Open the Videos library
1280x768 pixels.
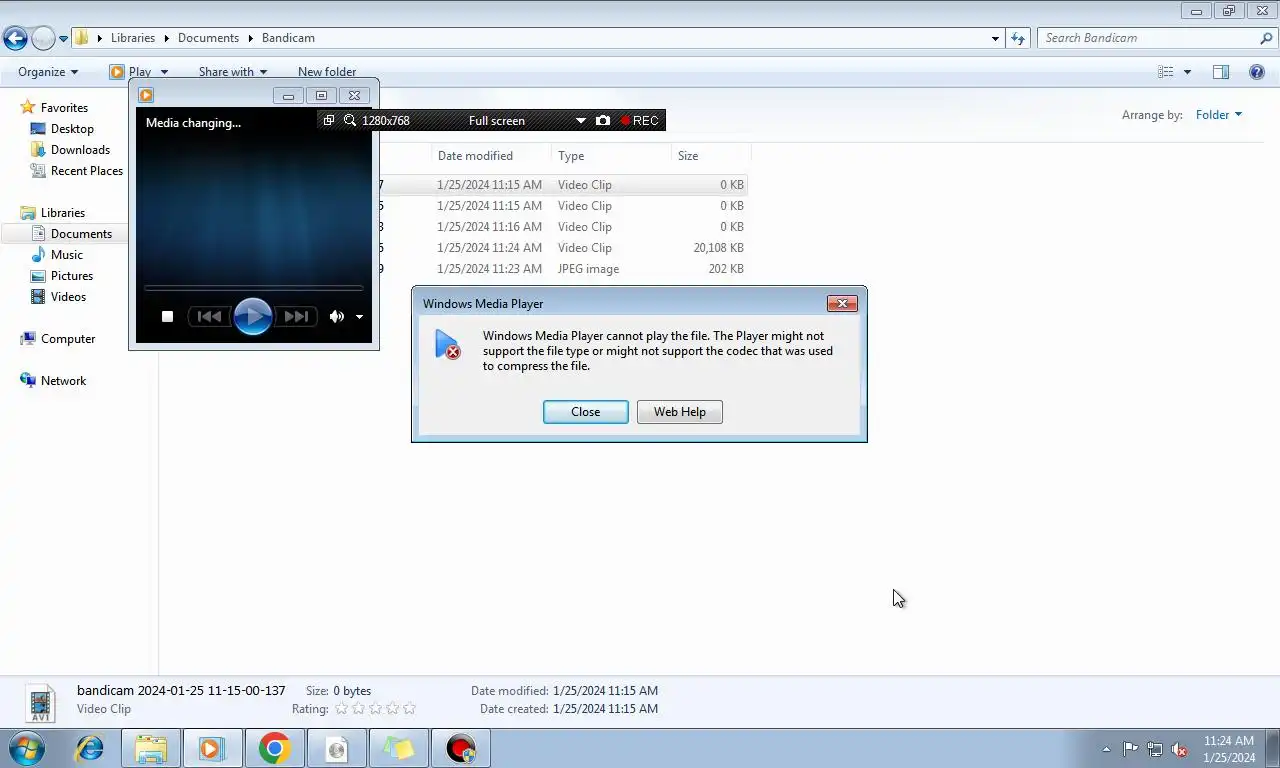[68, 297]
